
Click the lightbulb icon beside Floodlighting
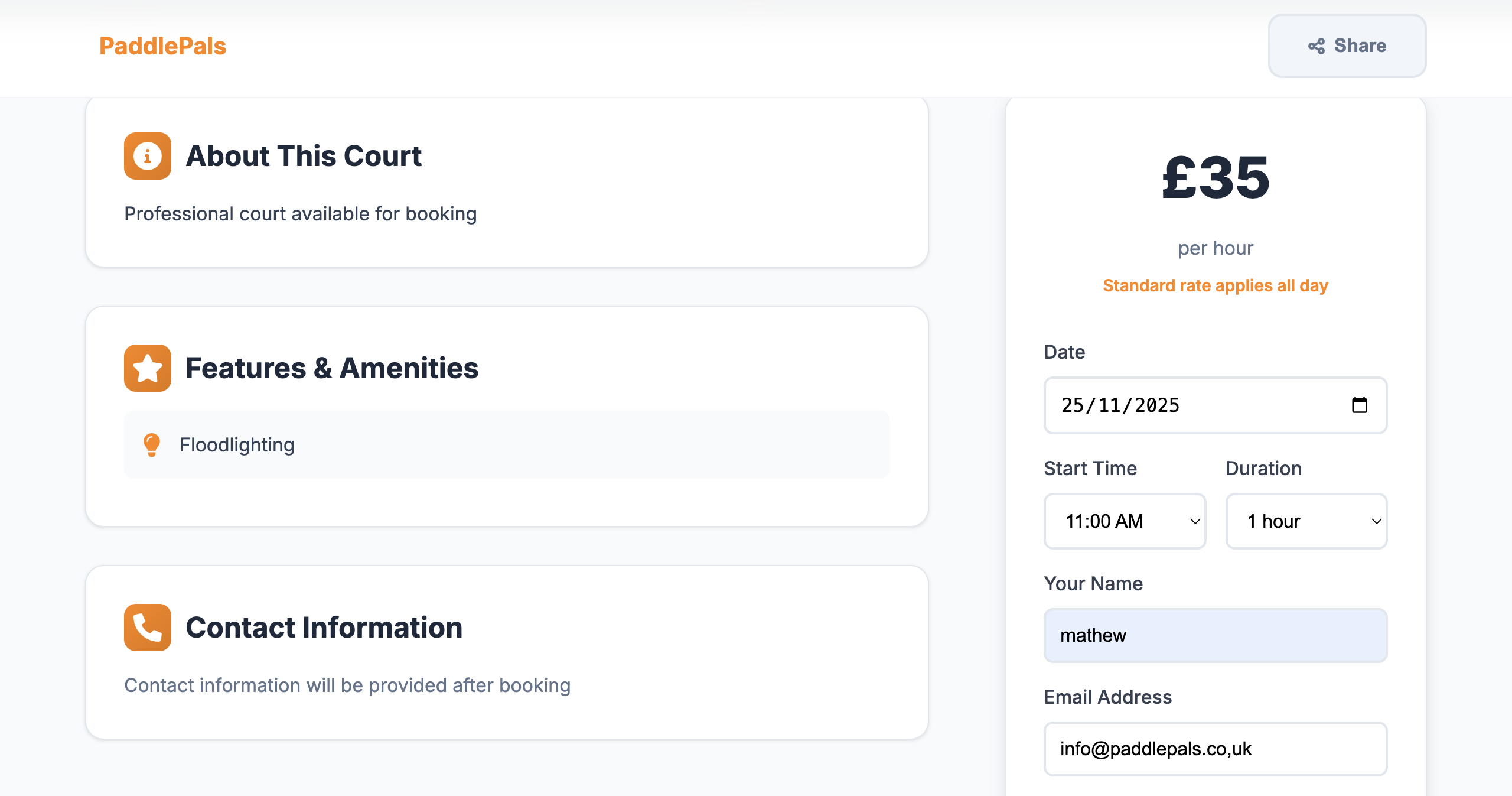coord(152,444)
